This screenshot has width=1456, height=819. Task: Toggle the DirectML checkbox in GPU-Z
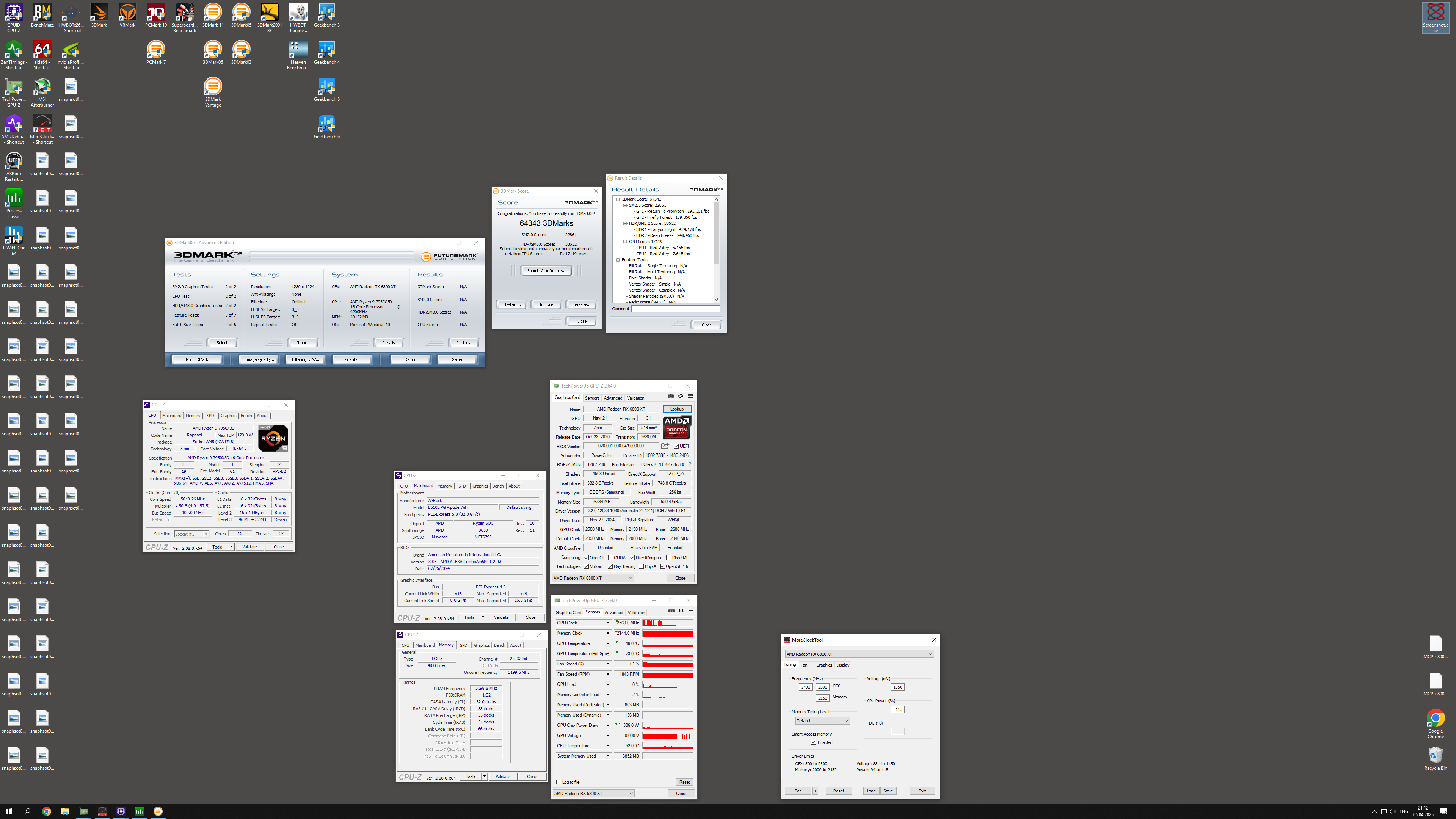coord(668,558)
